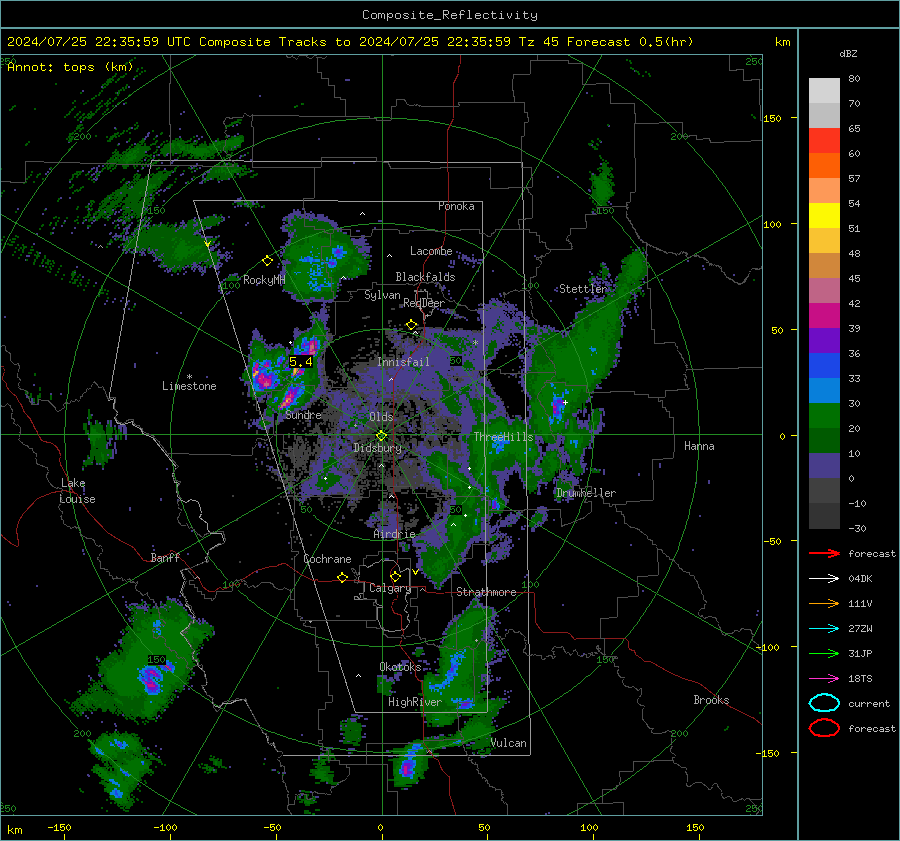Click the Airdrie city label

(394, 534)
